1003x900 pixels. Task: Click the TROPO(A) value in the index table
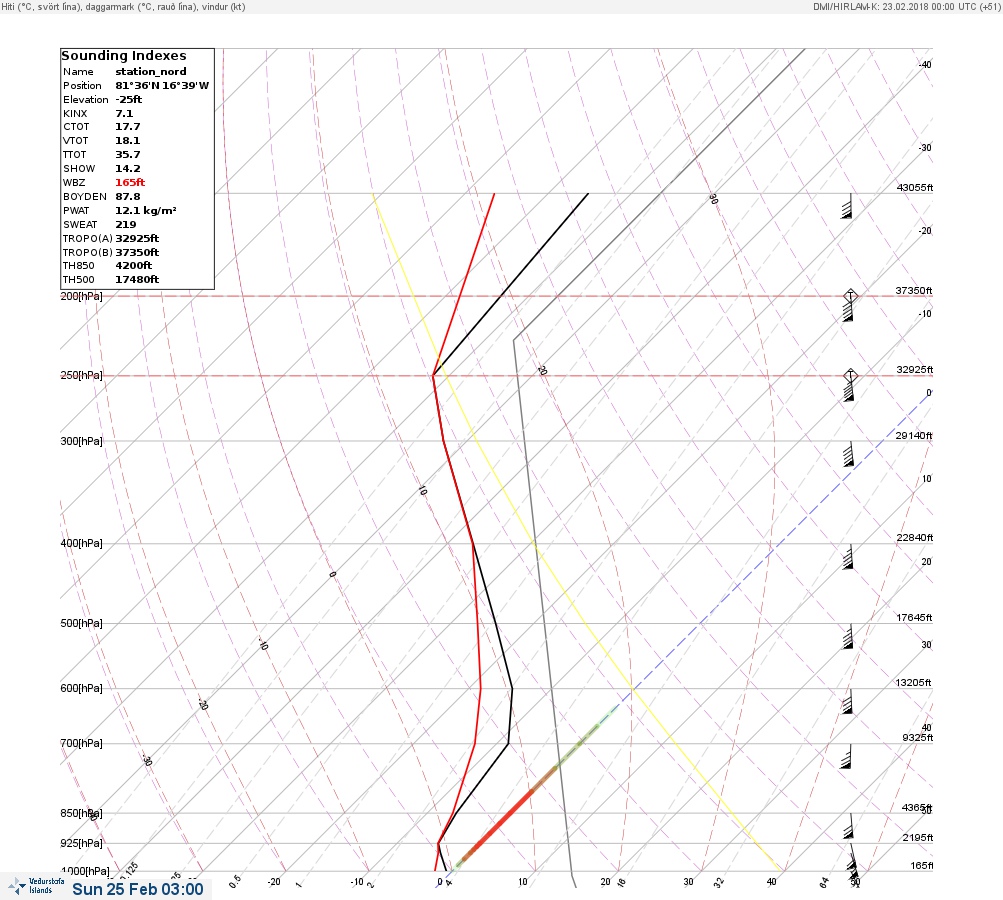tap(137, 239)
